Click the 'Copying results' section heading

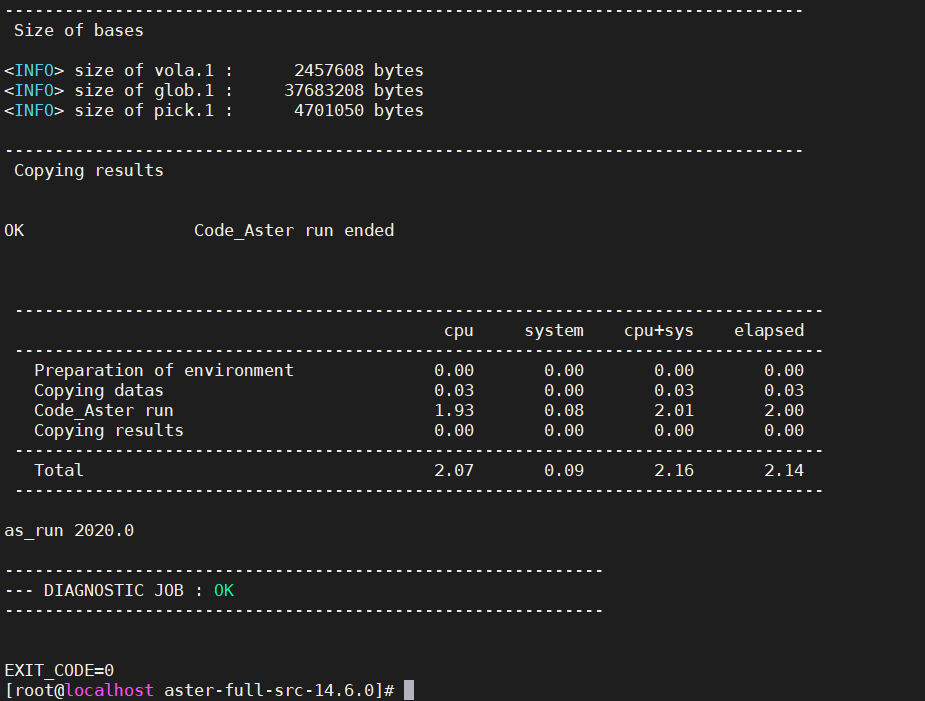88,171
